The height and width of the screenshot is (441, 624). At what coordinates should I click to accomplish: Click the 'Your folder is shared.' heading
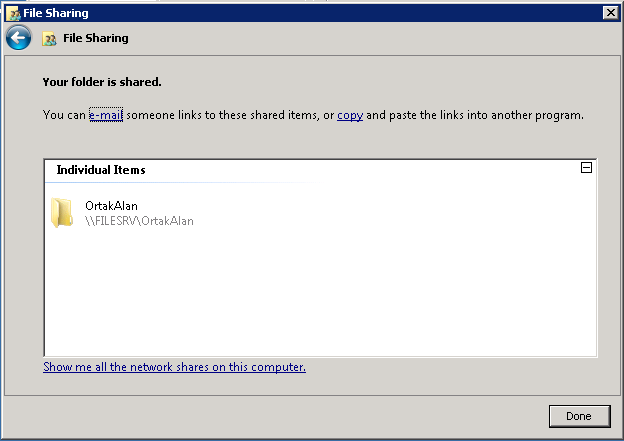[102, 82]
